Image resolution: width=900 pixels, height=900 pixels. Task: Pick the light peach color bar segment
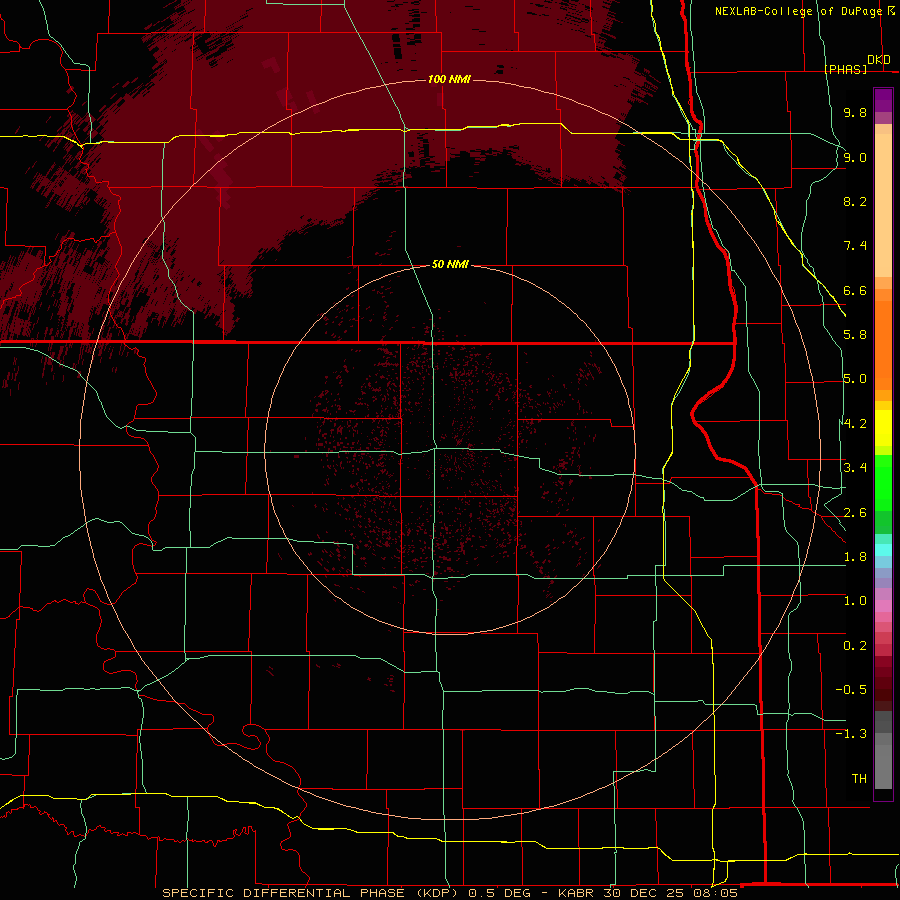(x=883, y=207)
